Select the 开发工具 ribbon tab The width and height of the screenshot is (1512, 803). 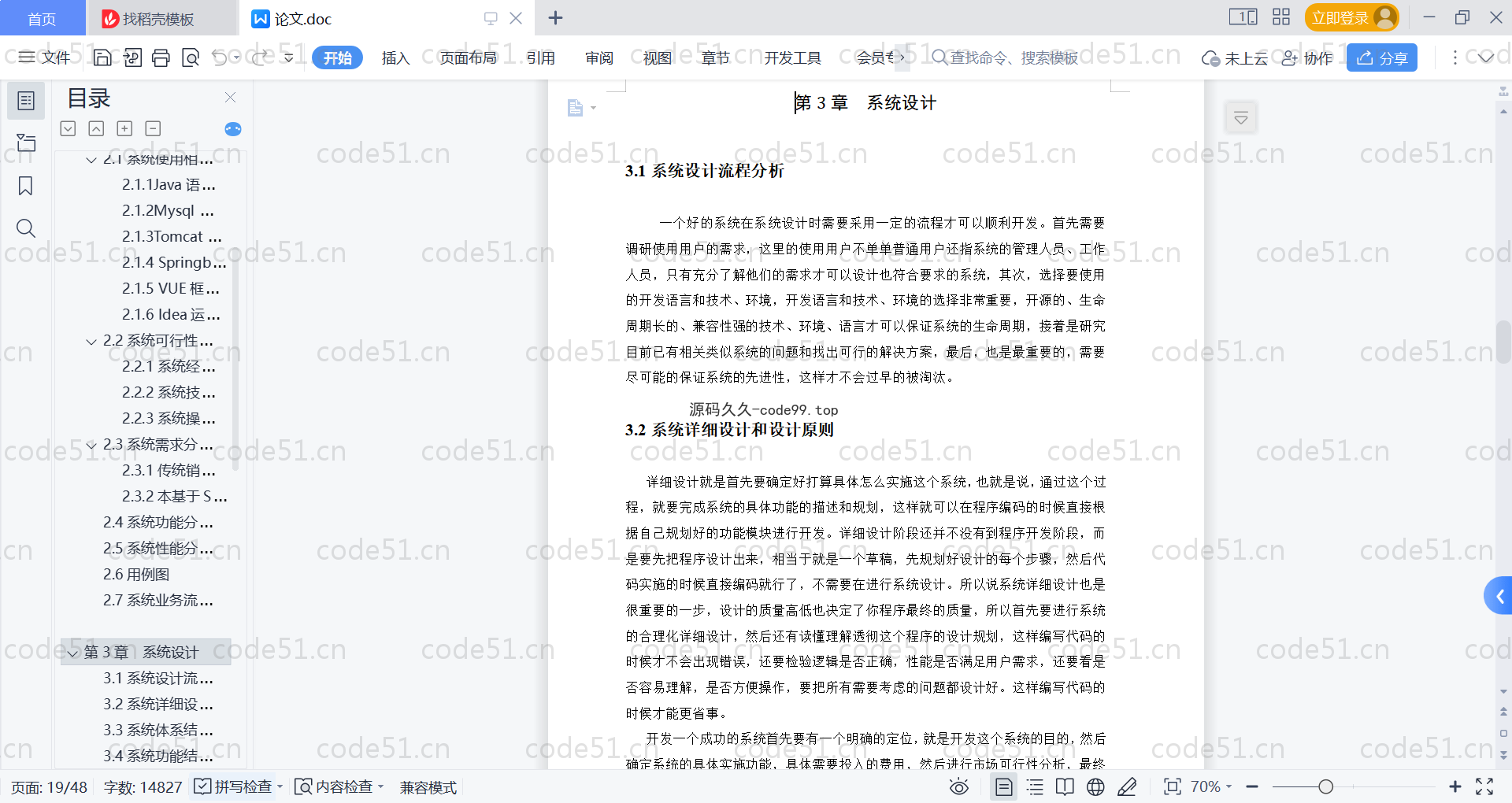792,57
